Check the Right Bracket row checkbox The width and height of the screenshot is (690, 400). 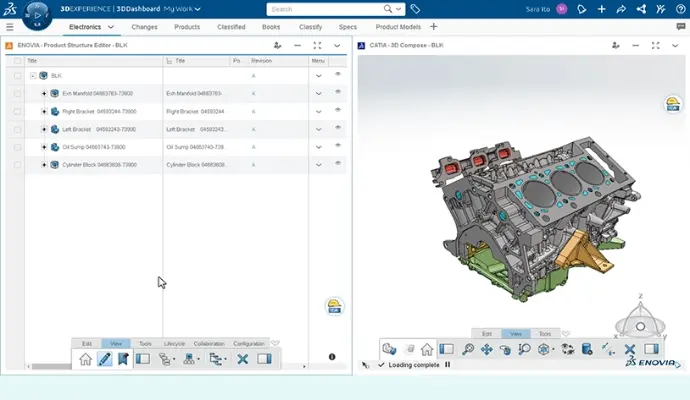(18, 112)
